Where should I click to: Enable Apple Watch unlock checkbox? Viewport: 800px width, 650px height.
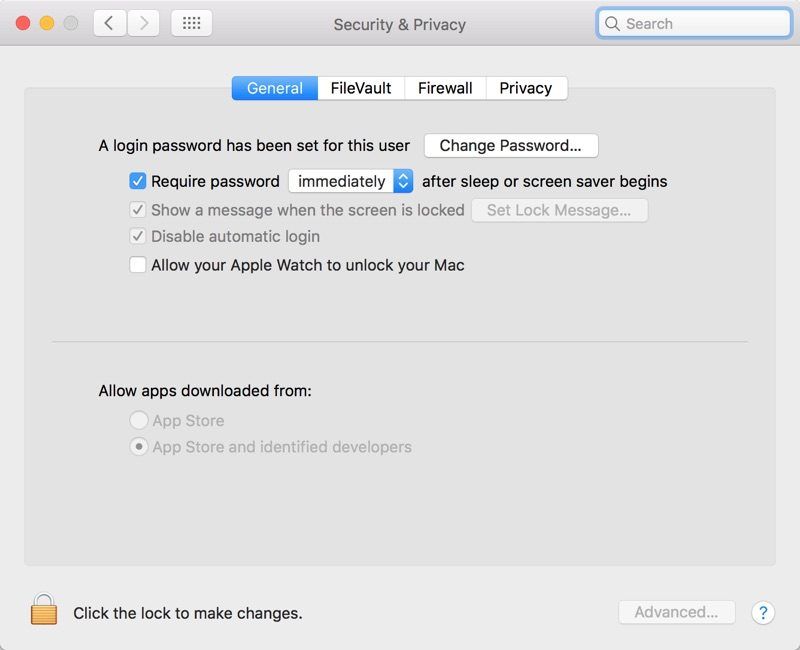[x=138, y=265]
